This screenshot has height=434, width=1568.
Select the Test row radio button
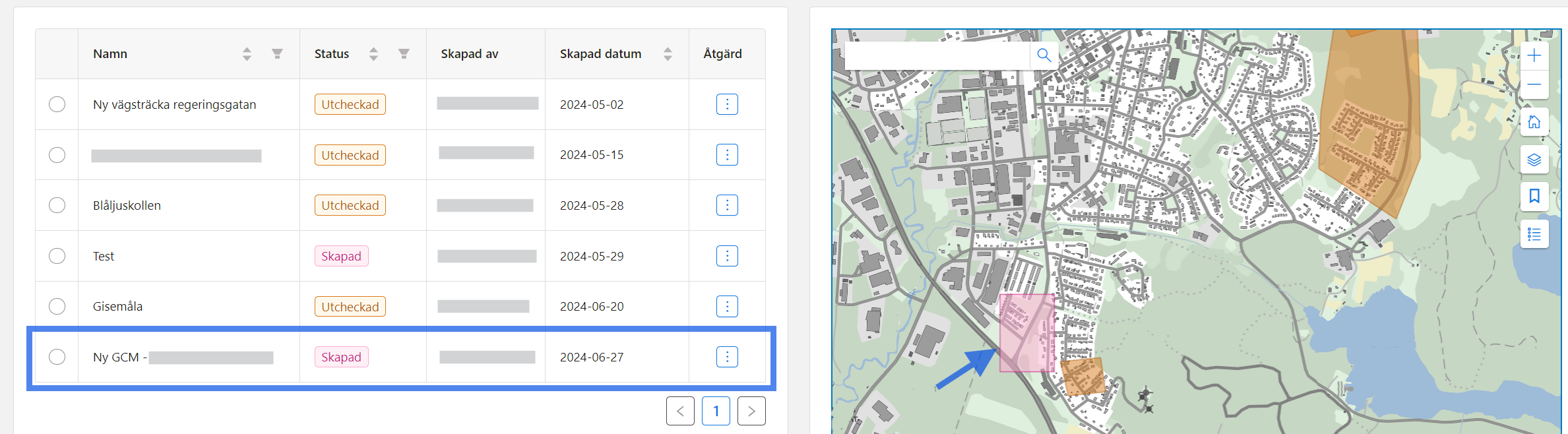pos(57,256)
